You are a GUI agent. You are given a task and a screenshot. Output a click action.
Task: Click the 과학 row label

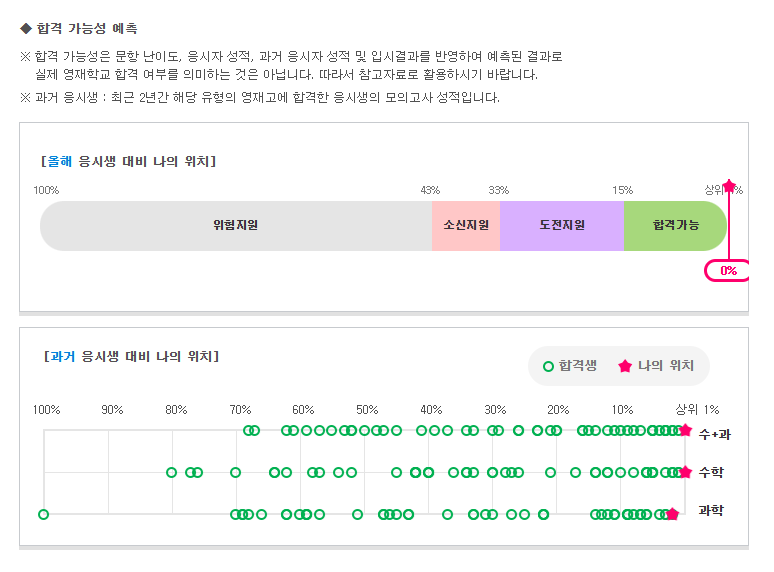[711, 511]
